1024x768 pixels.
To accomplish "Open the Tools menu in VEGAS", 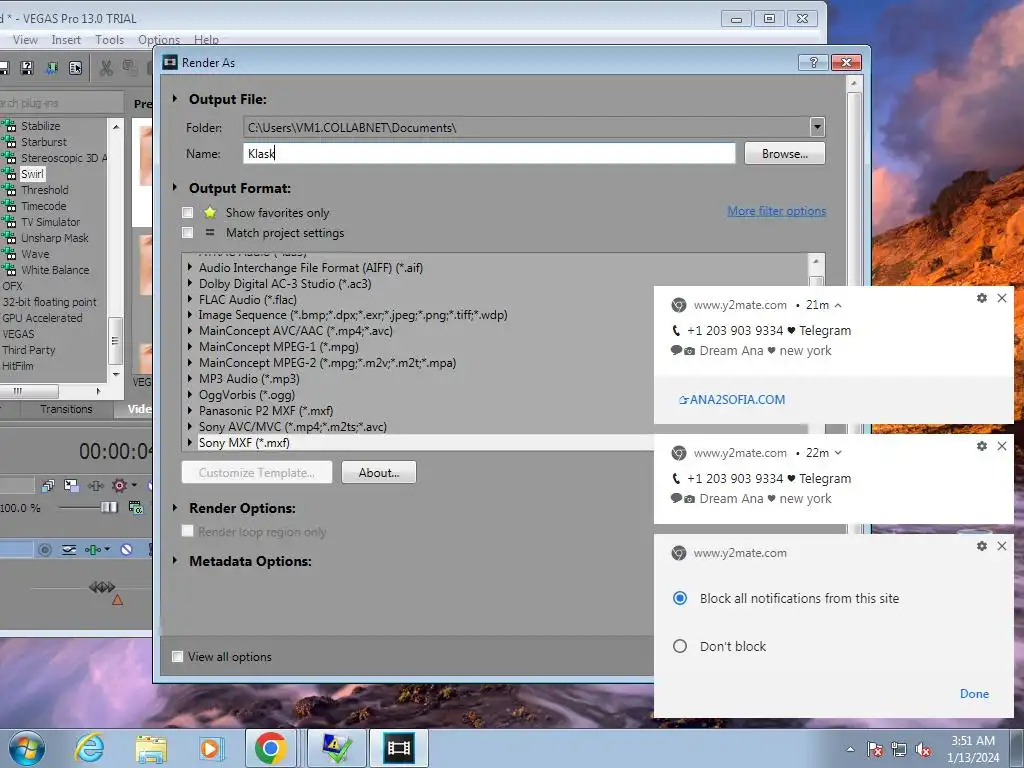I will (x=109, y=40).
